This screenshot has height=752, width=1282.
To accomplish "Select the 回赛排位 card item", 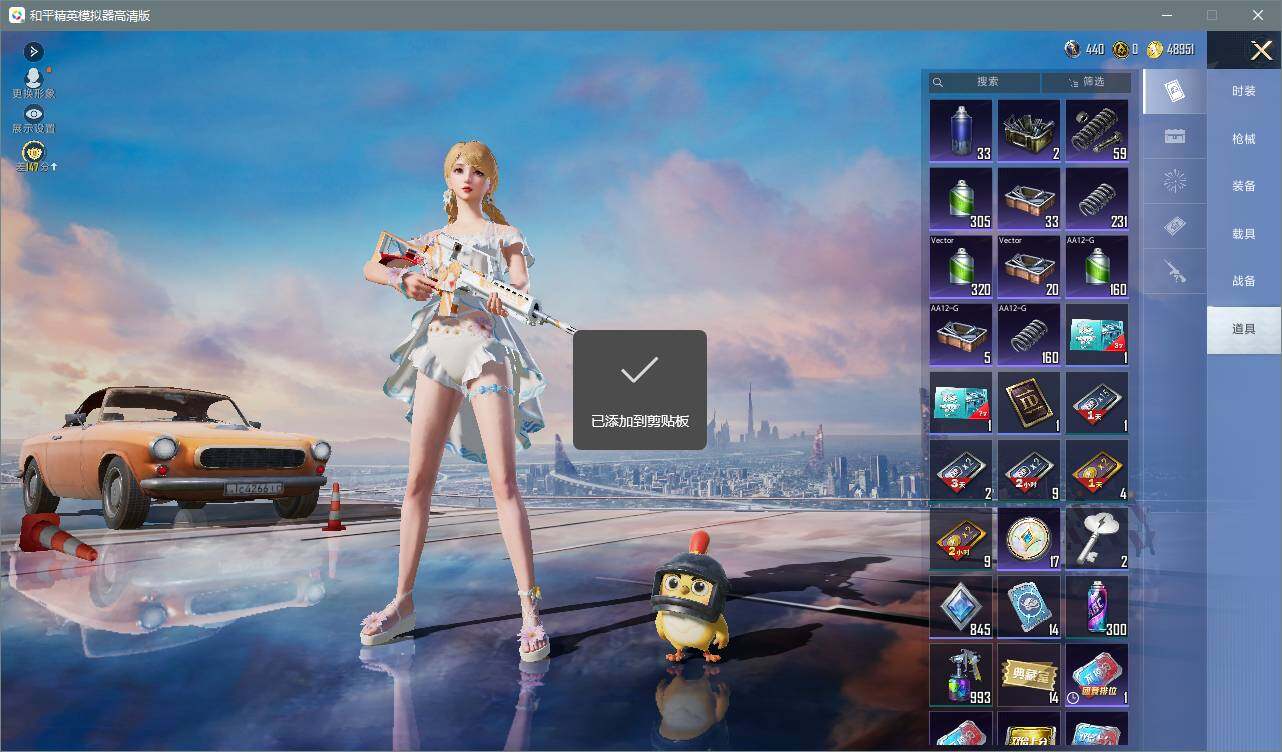I will point(1097,675).
